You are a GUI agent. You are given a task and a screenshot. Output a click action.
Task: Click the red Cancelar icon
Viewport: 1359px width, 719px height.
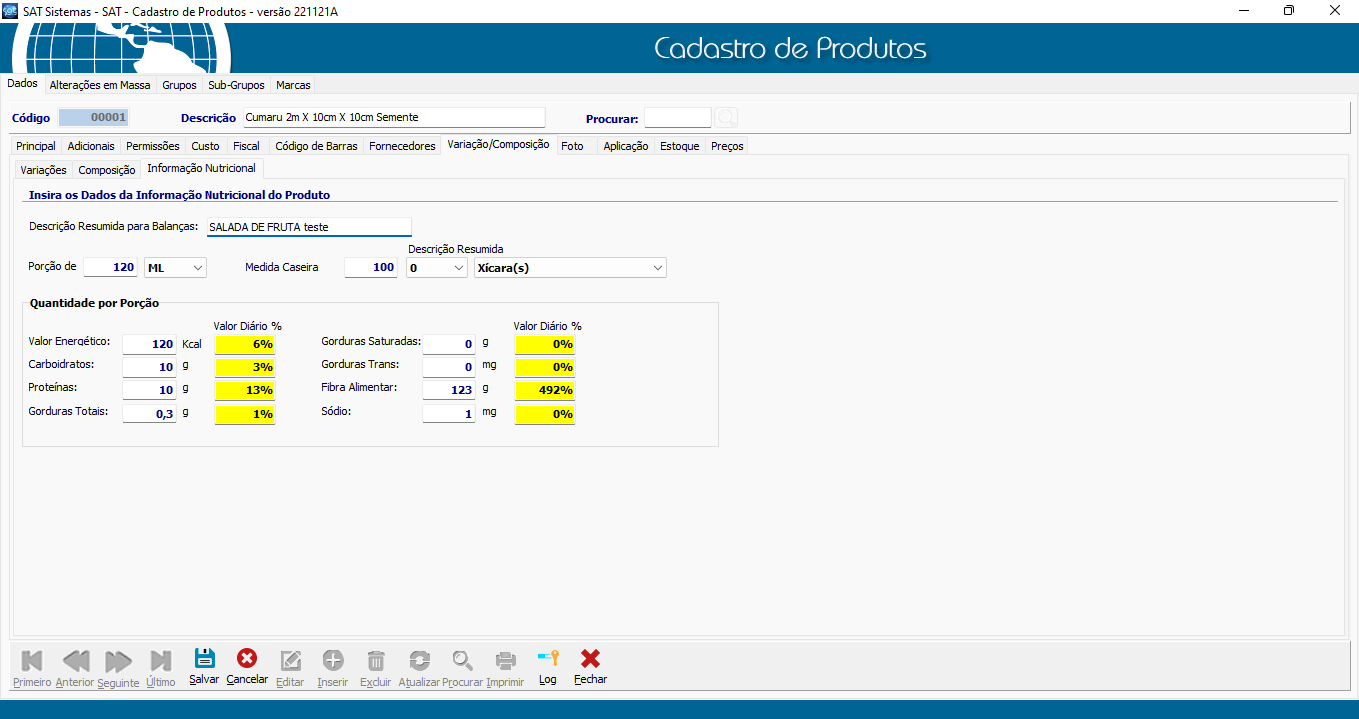point(246,659)
